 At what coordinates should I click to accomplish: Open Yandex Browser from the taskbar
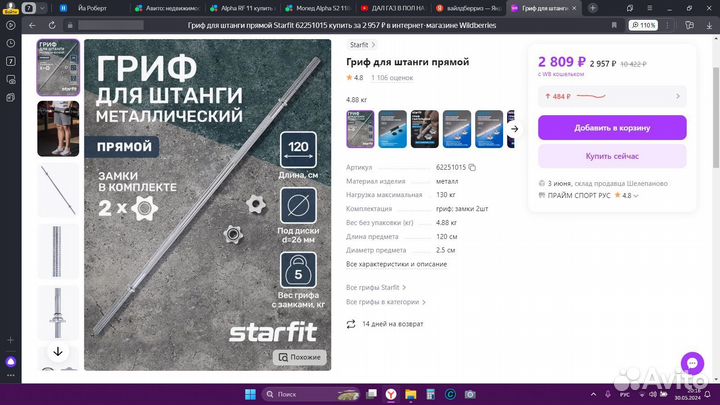pos(391,394)
